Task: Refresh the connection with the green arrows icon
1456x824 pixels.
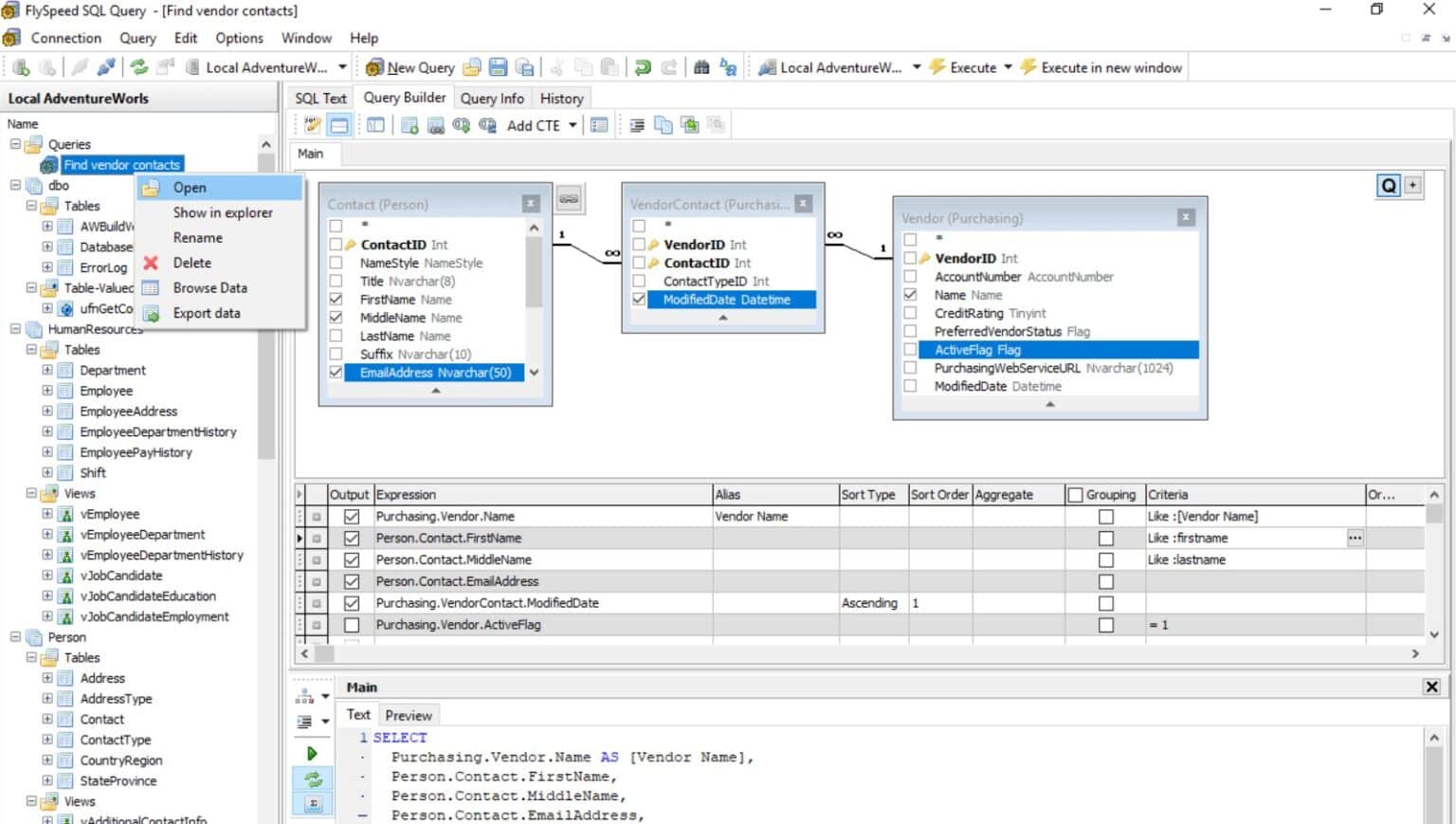Action: [137, 66]
